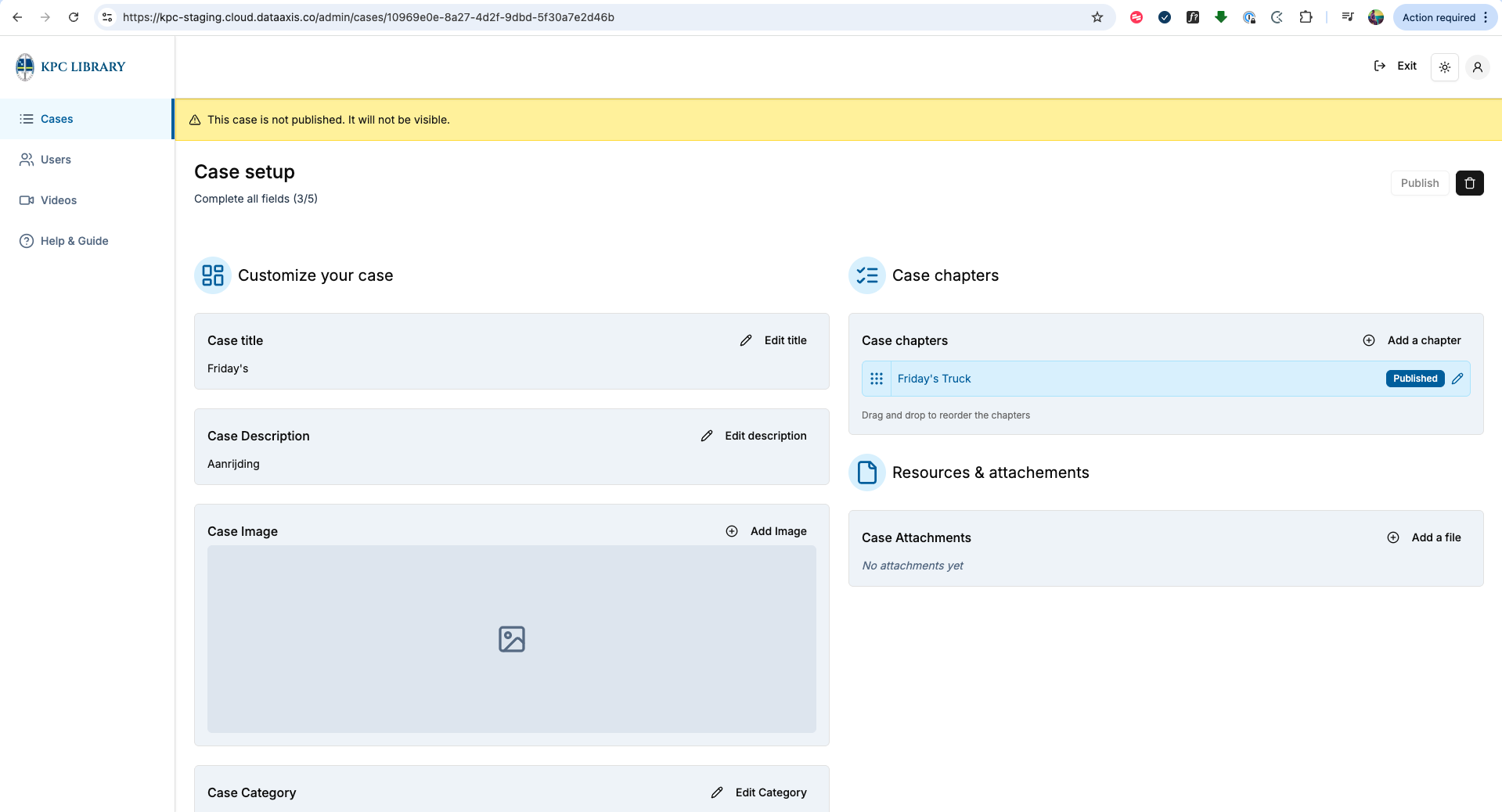This screenshot has height=812, width=1502.
Task: Click the red extension icon in the toolbar
Action: point(1136,17)
